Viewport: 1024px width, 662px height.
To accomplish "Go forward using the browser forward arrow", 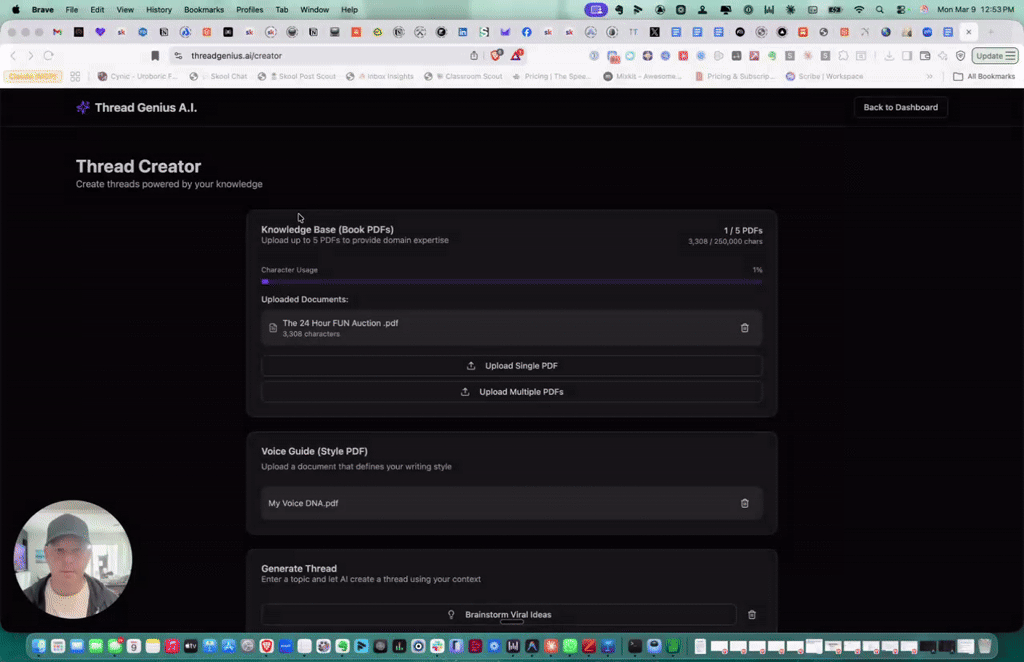I will (30, 55).
